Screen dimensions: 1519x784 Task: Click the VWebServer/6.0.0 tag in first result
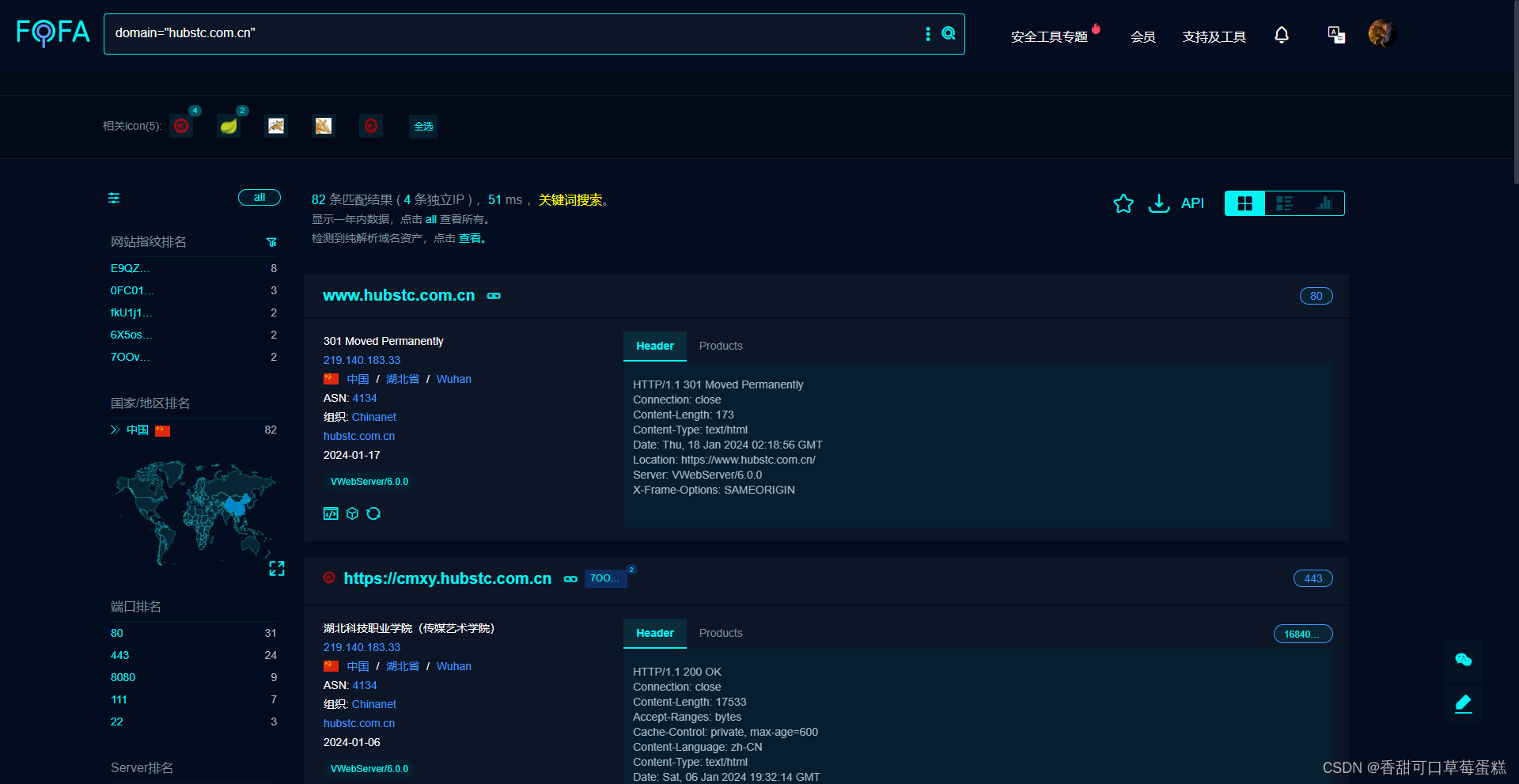(x=369, y=482)
